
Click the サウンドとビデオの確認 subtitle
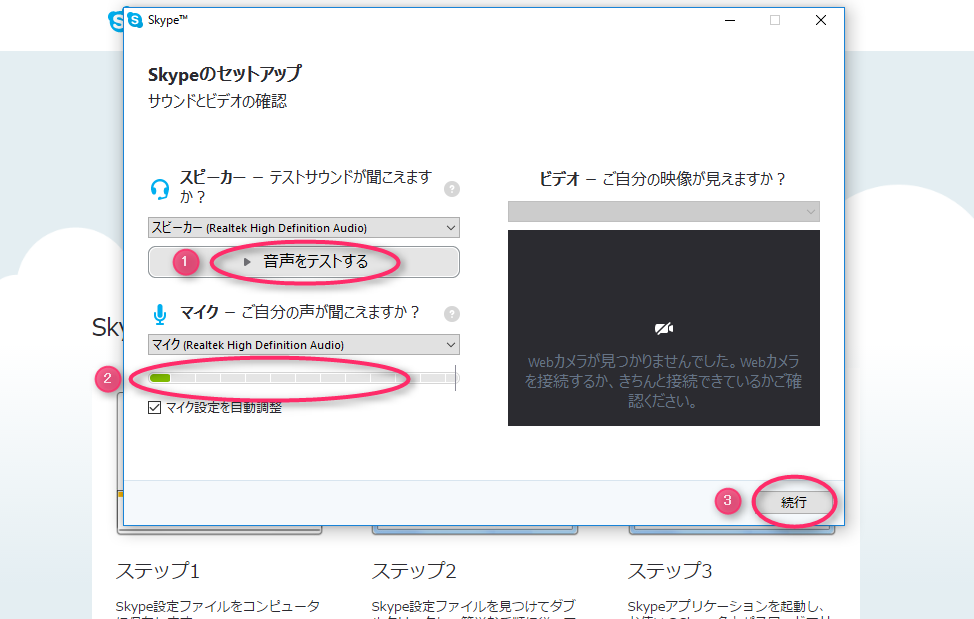pyautogui.click(x=217, y=101)
